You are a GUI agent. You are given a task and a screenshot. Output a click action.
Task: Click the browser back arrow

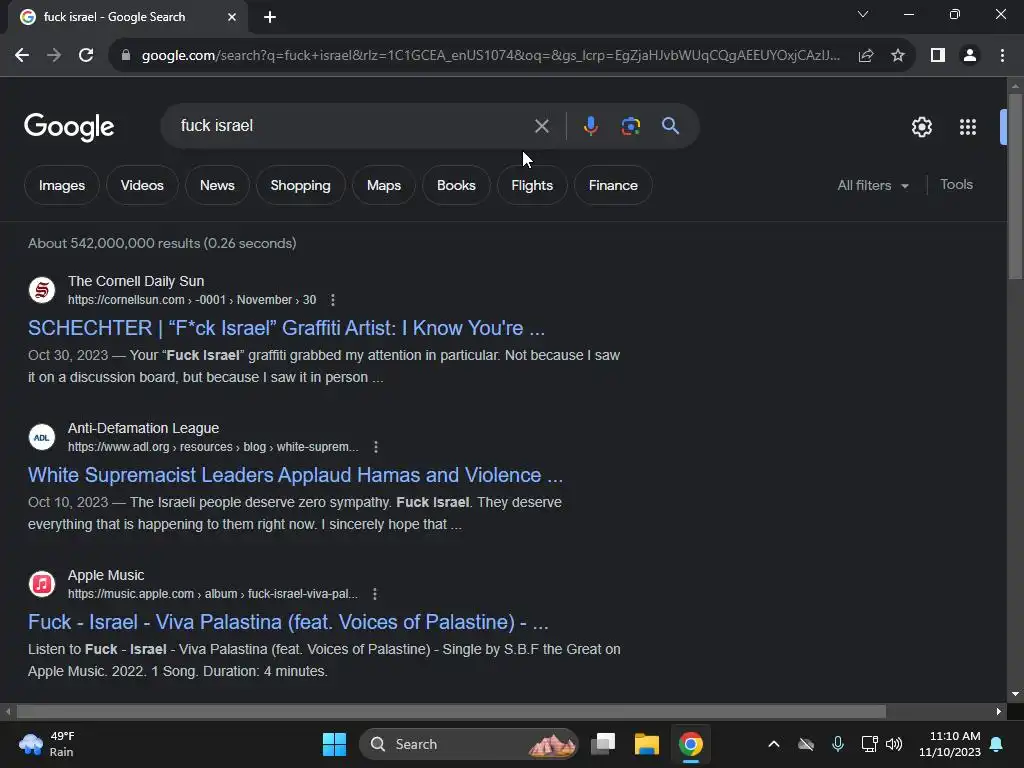click(22, 56)
